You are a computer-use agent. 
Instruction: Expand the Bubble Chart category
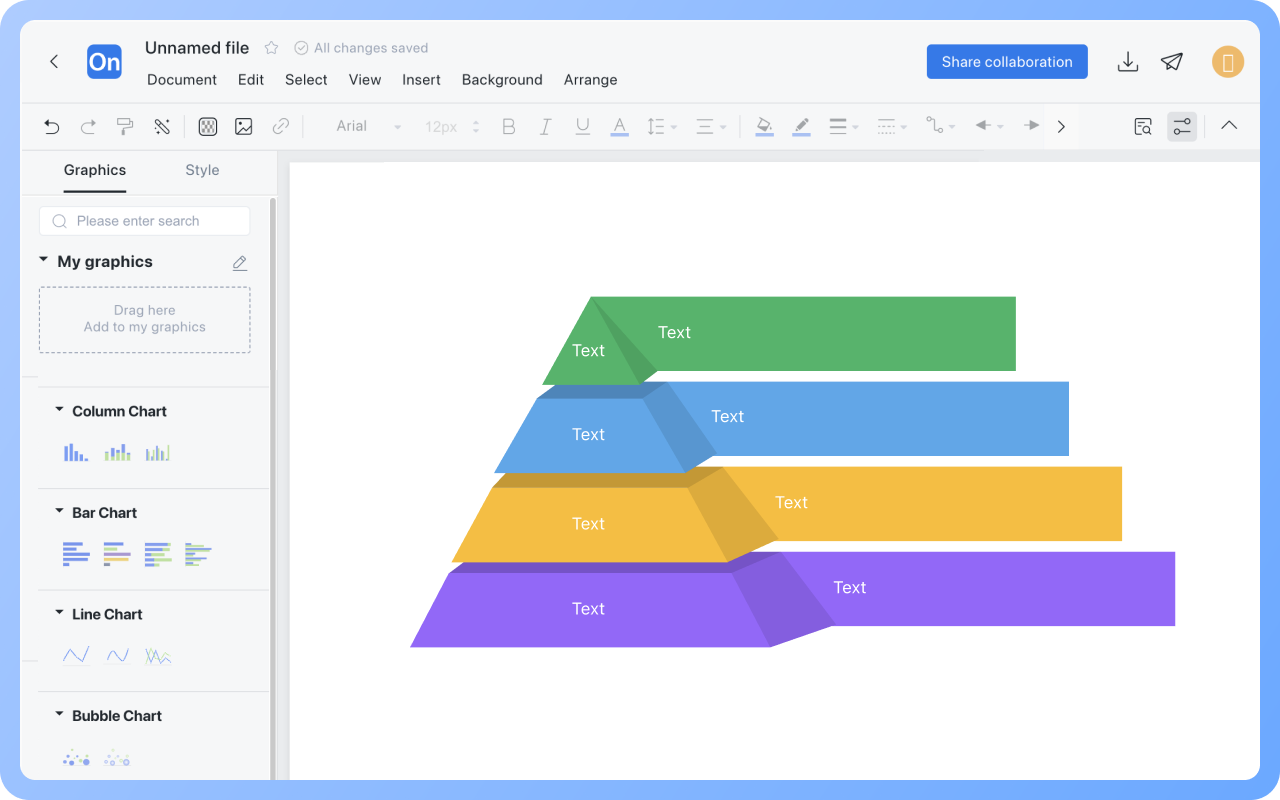59,715
